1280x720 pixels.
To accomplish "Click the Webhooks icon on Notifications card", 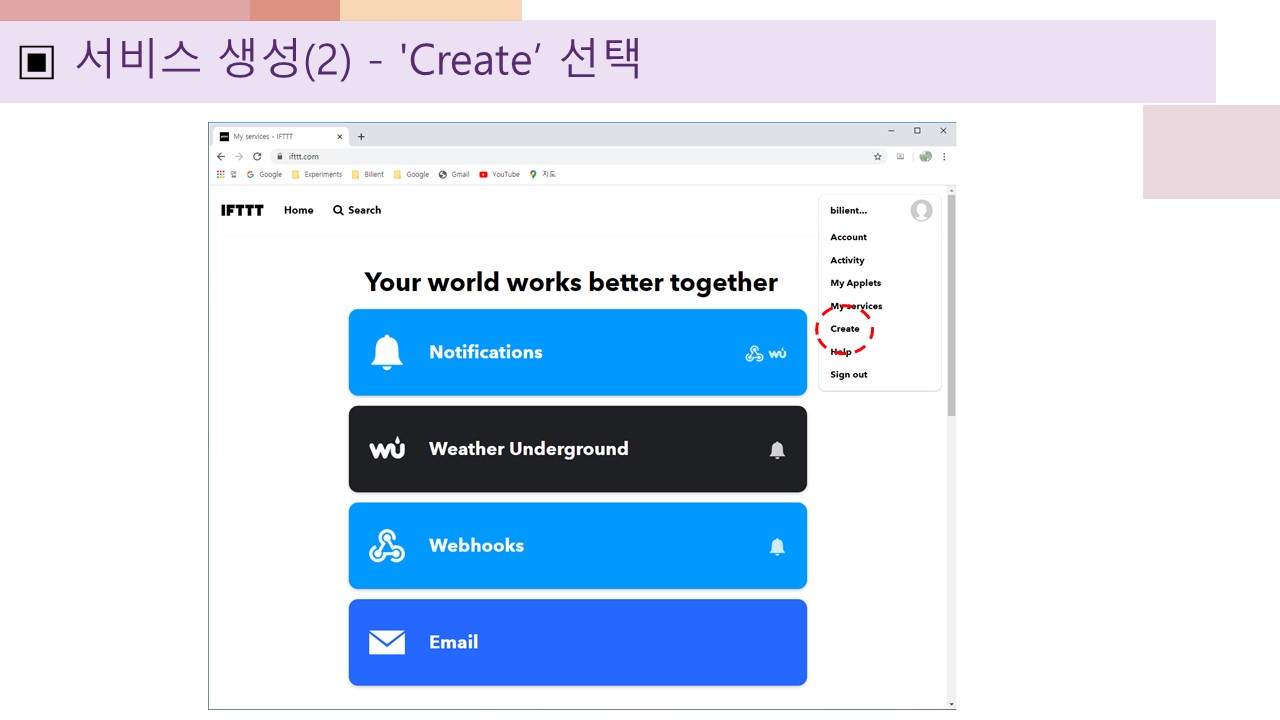I will (755, 353).
